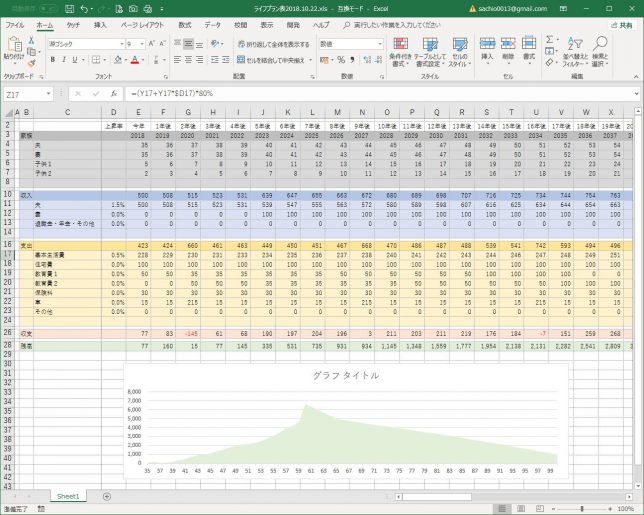Decrease the indent level
Viewport: 644px width, 515px height.
tap(214, 60)
